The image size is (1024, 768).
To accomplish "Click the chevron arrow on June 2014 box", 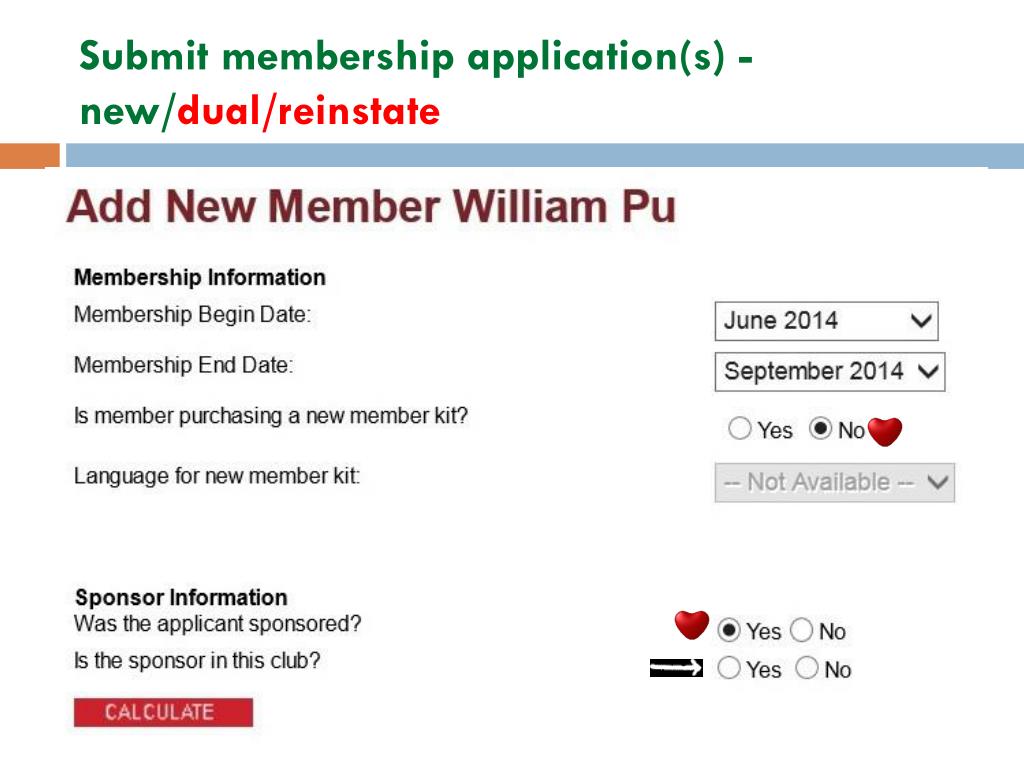I will click(x=921, y=321).
